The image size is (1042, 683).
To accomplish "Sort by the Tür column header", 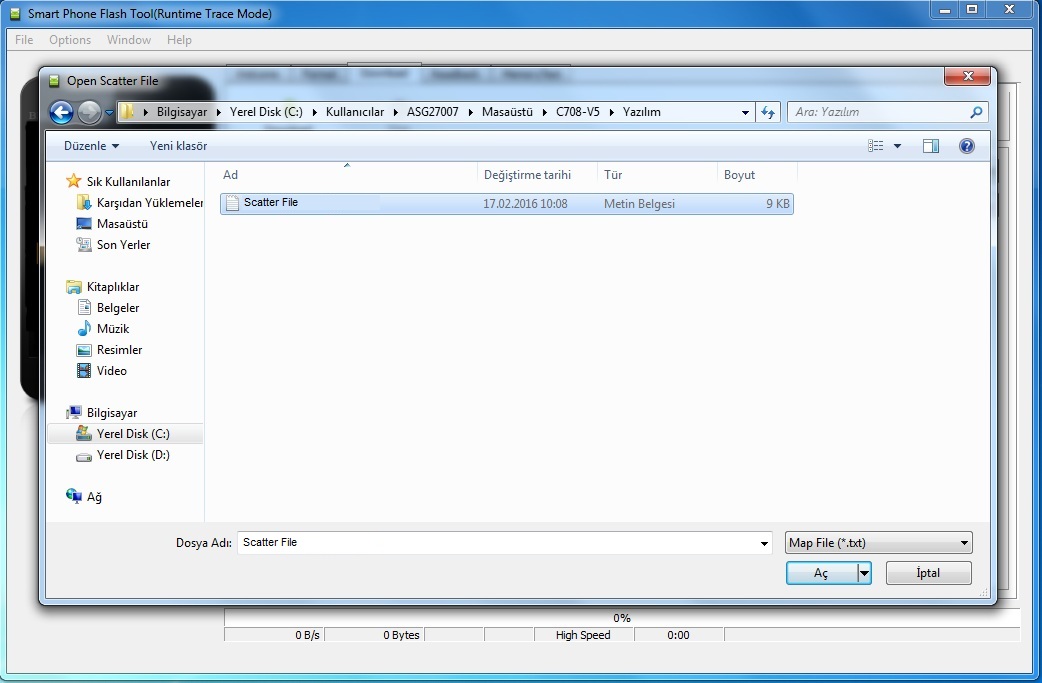I will (657, 175).
